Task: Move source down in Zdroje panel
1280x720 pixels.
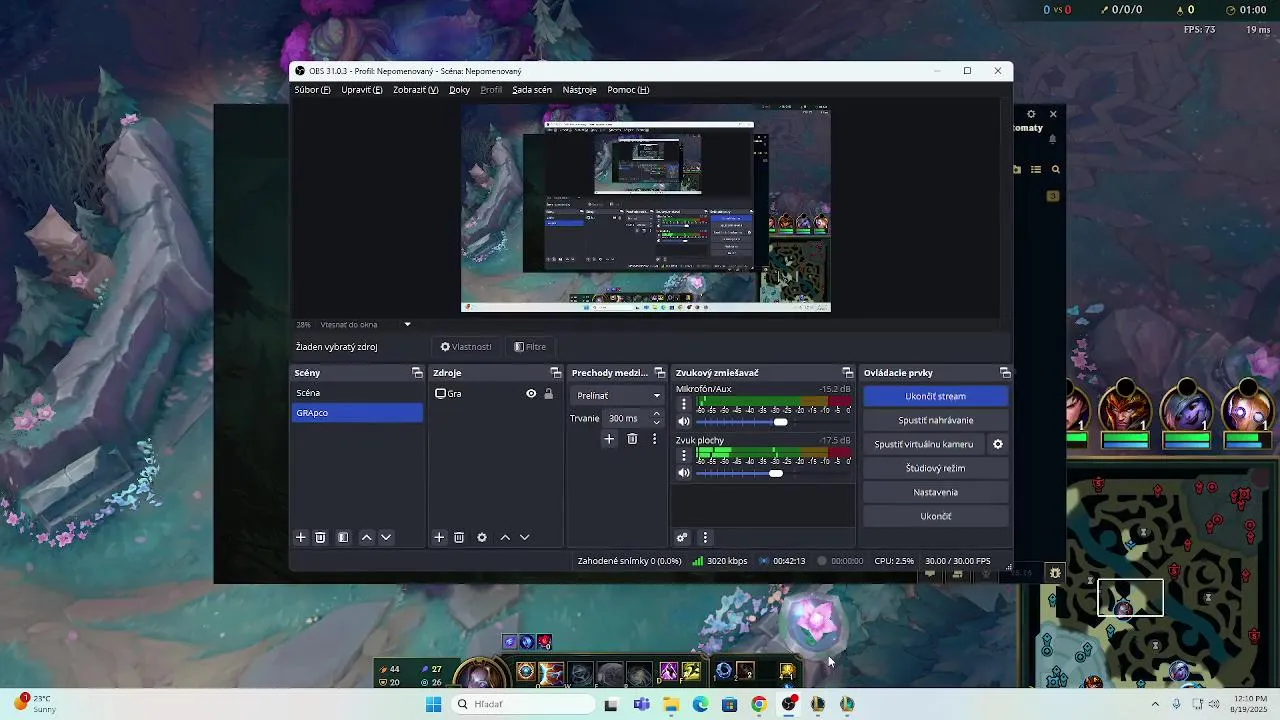Action: [524, 537]
